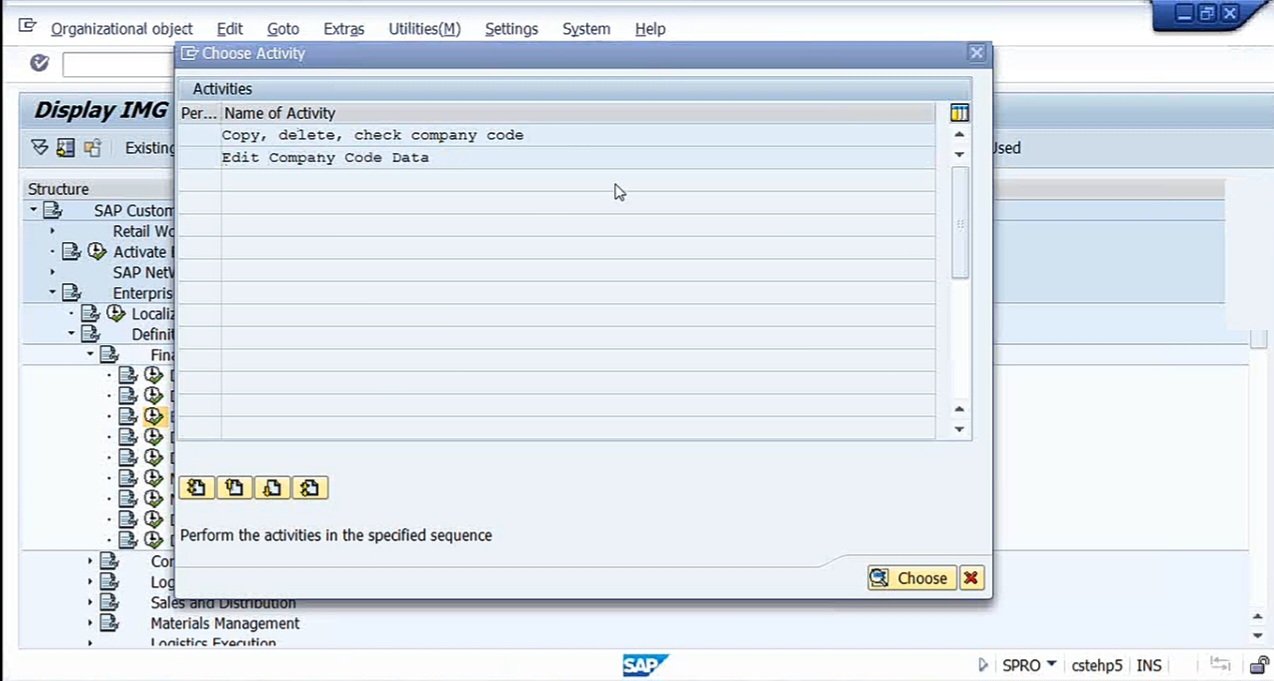Click the Choose button
The width and height of the screenshot is (1274, 681).
tap(910, 578)
